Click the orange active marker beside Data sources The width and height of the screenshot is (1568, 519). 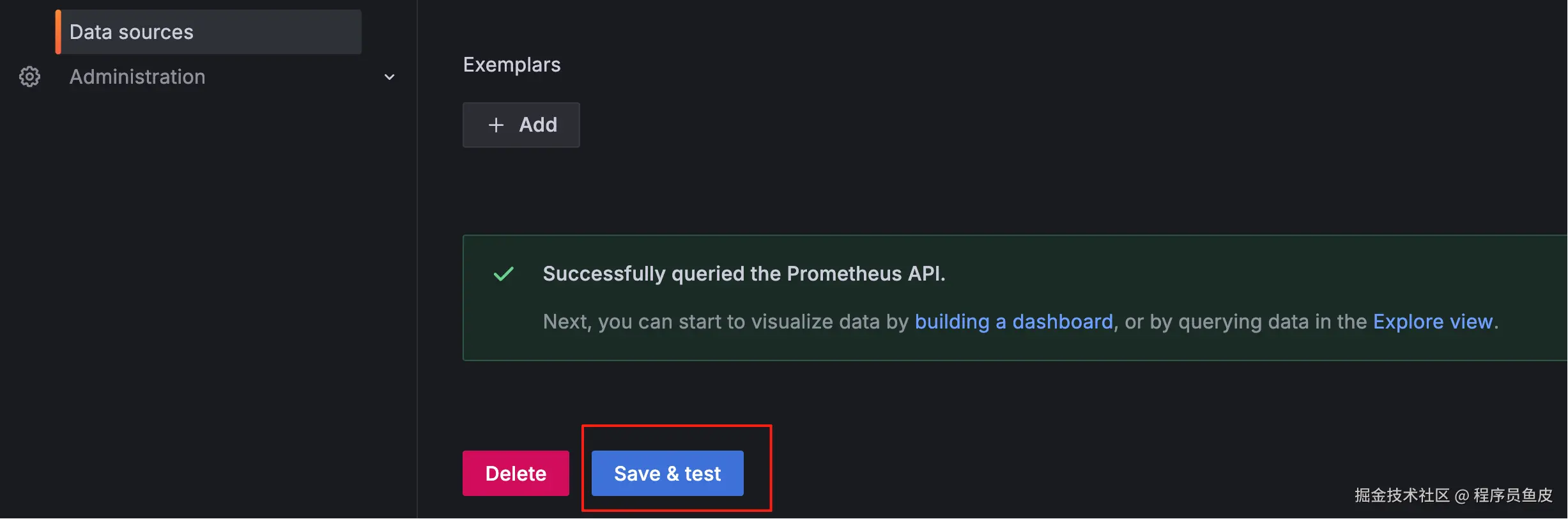click(x=58, y=32)
